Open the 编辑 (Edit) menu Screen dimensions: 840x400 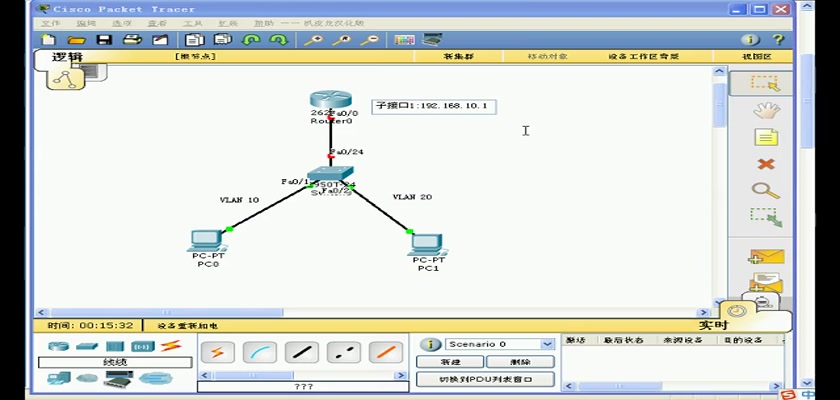pyautogui.click(x=86, y=22)
